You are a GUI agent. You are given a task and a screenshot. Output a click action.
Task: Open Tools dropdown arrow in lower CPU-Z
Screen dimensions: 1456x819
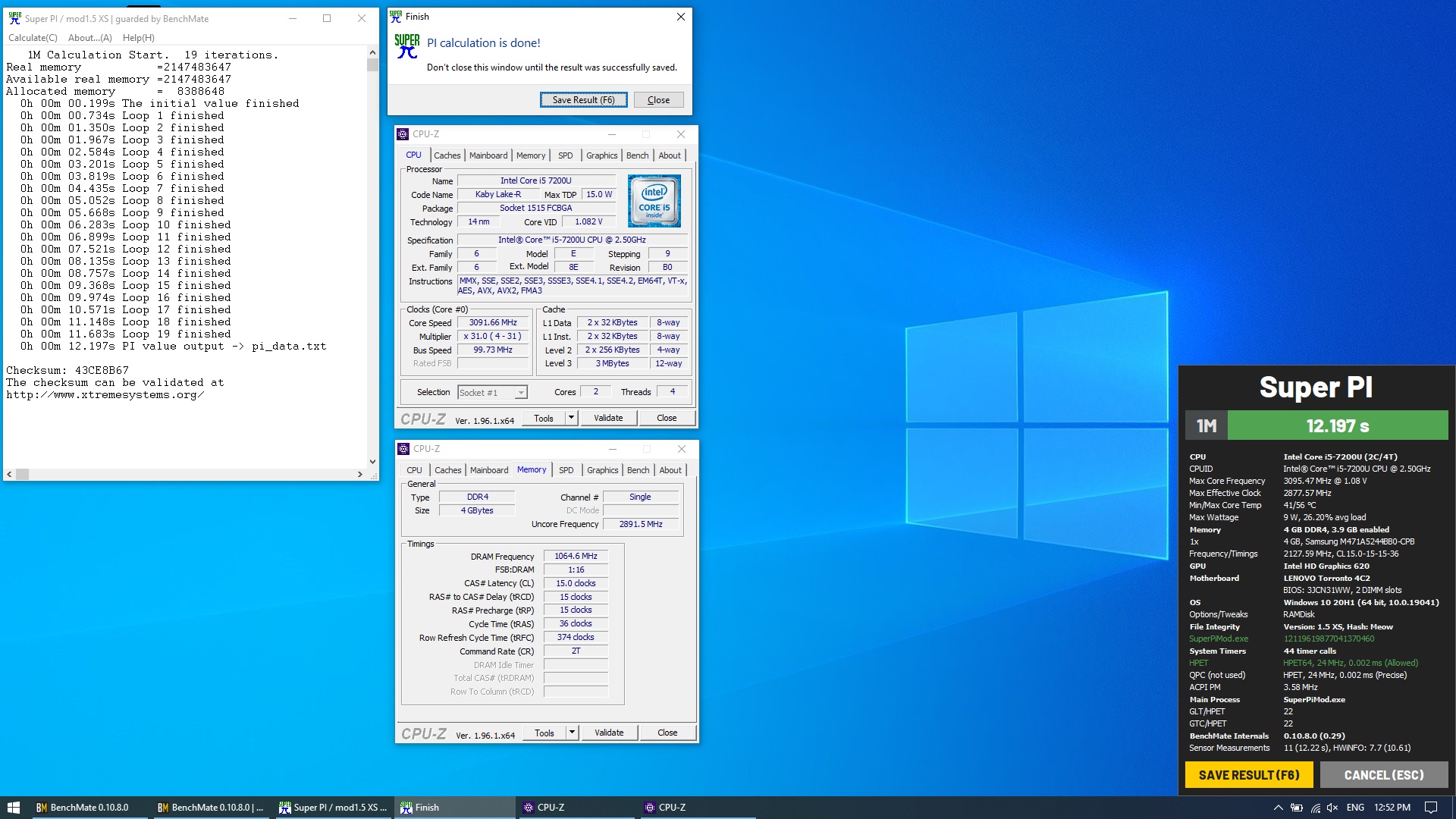coord(573,733)
